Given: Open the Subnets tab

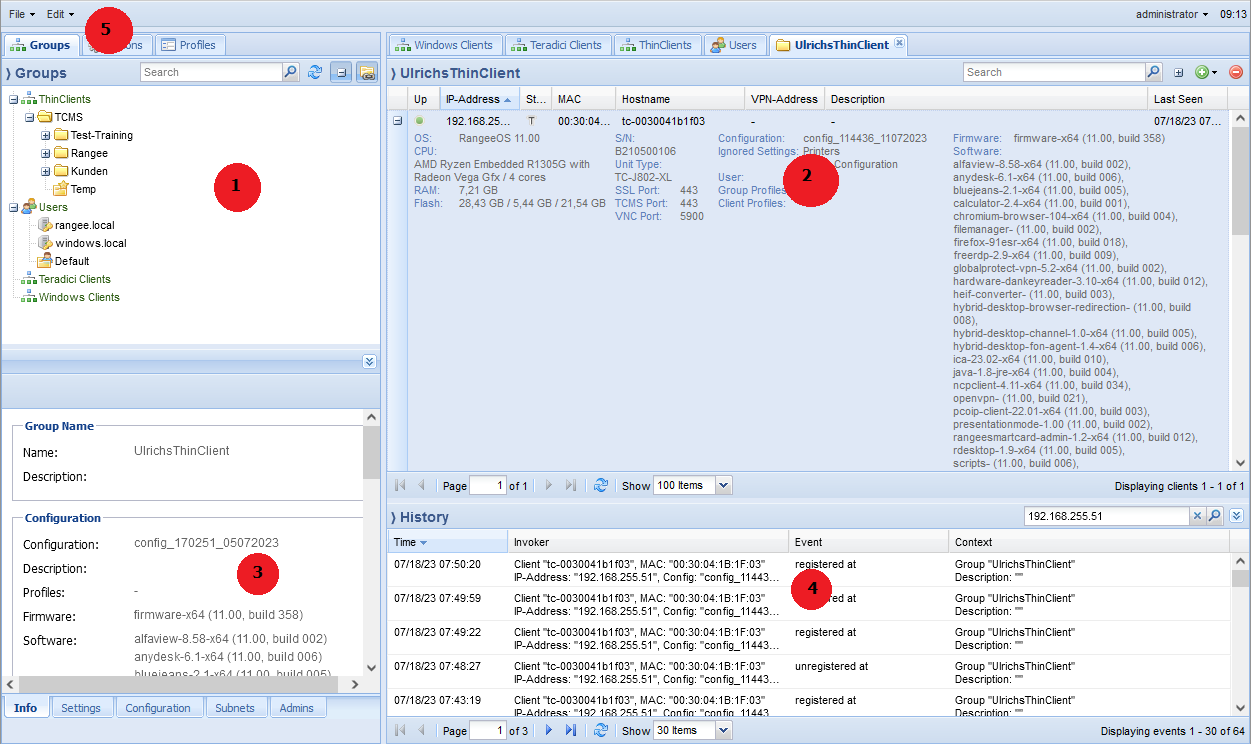Looking at the screenshot, I should click(237, 708).
